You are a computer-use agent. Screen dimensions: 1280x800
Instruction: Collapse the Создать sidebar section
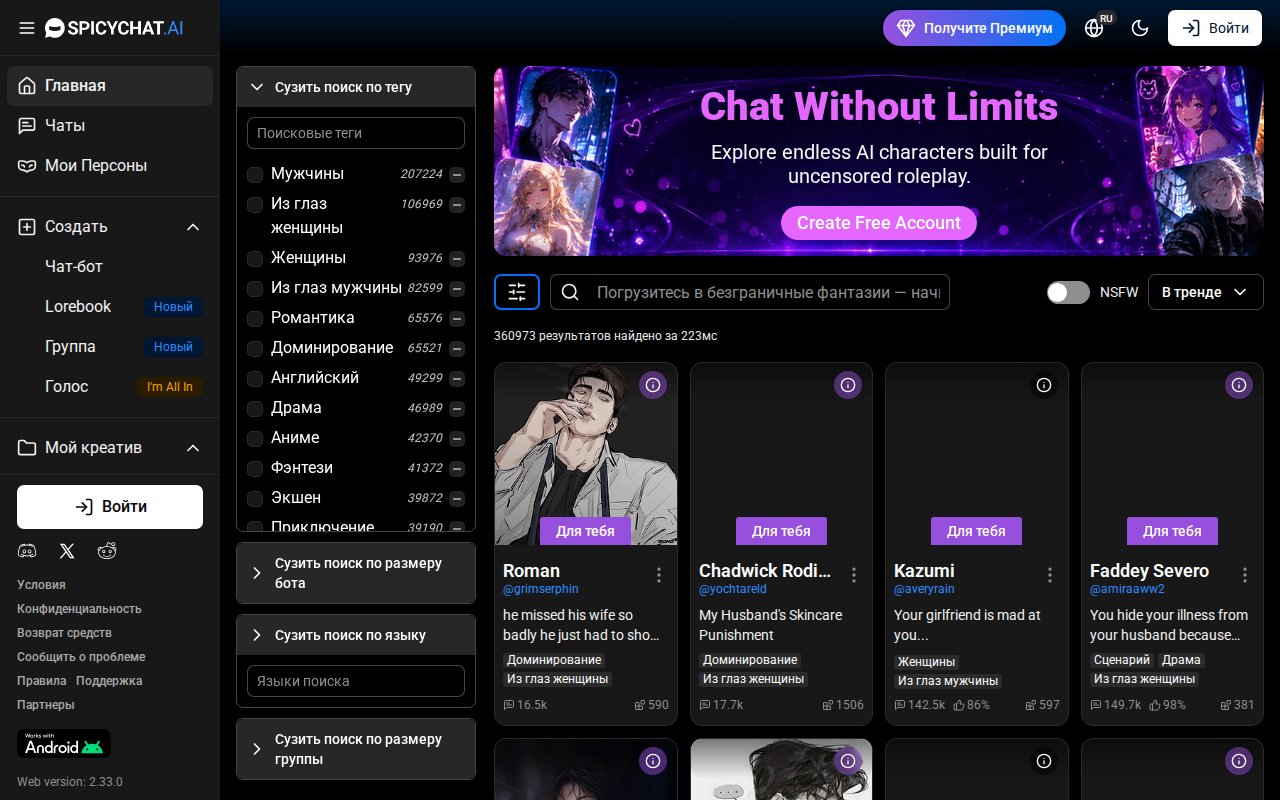[x=193, y=227]
